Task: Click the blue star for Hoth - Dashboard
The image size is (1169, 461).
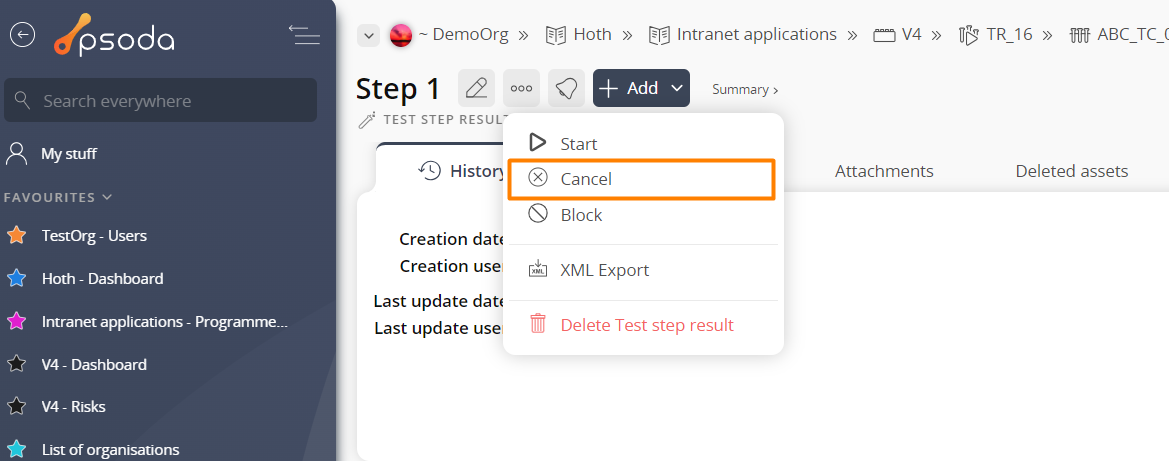Action: (17, 278)
